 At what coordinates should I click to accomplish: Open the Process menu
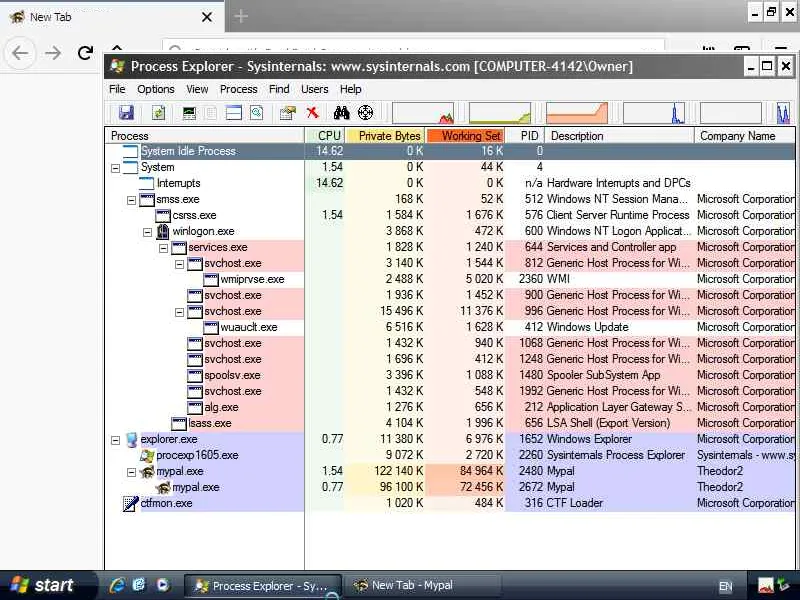tap(238, 89)
